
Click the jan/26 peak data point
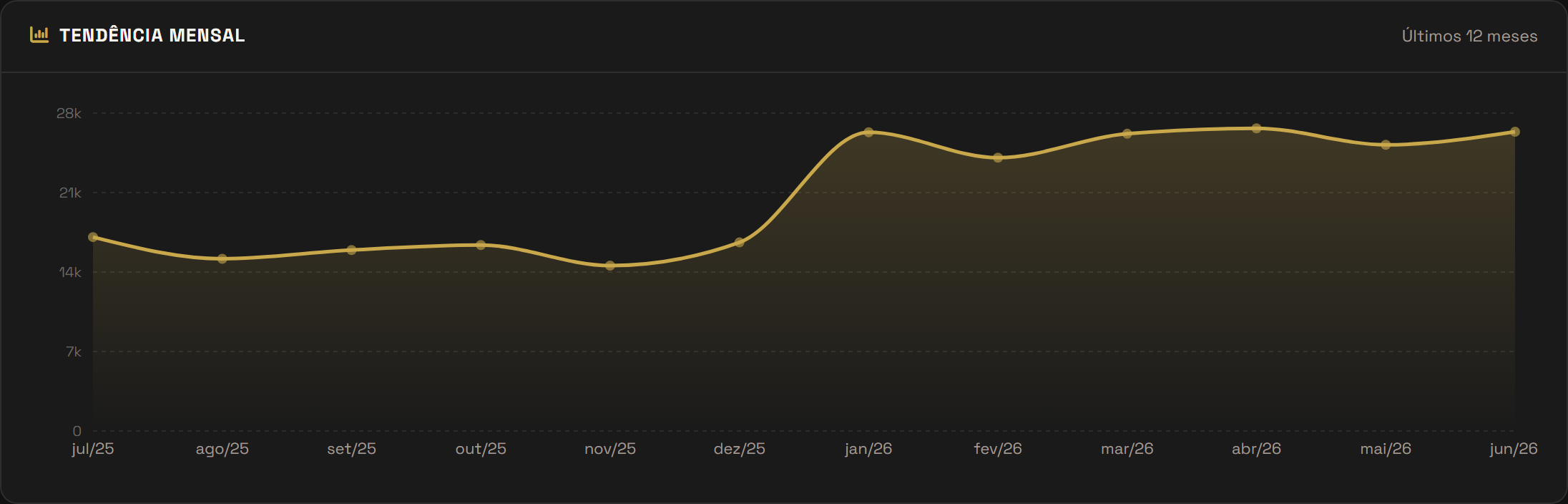click(868, 132)
